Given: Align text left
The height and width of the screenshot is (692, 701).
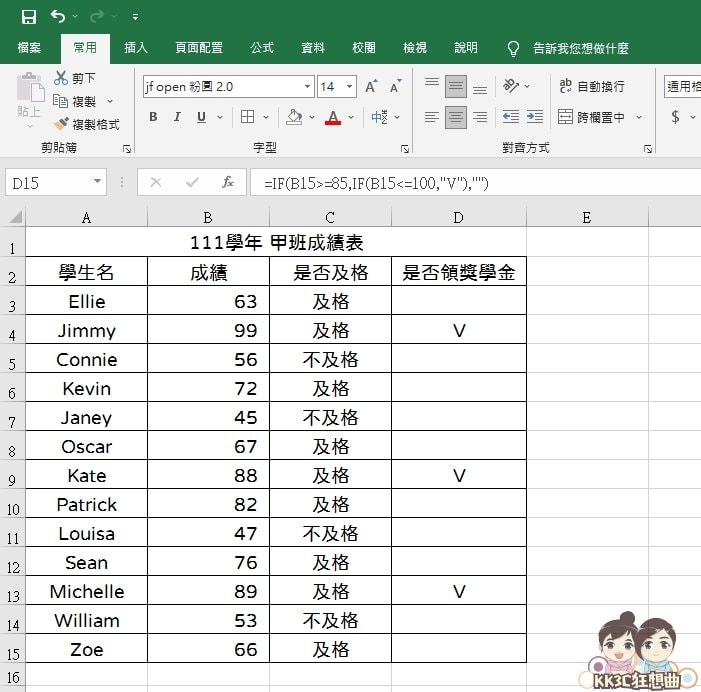Looking at the screenshot, I should point(432,117).
